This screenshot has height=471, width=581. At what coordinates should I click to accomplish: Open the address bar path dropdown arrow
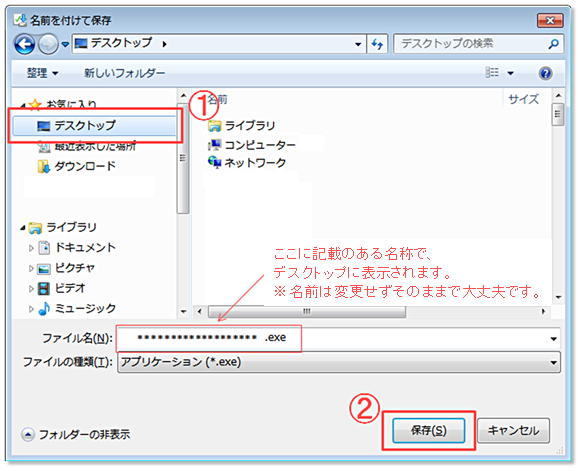[358, 44]
